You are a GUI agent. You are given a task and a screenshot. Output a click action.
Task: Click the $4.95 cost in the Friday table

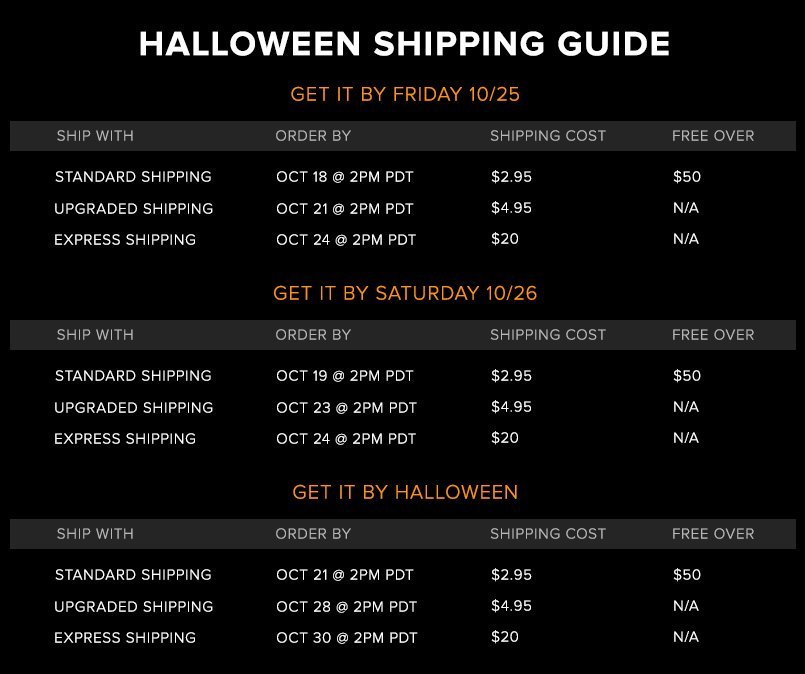click(x=511, y=208)
